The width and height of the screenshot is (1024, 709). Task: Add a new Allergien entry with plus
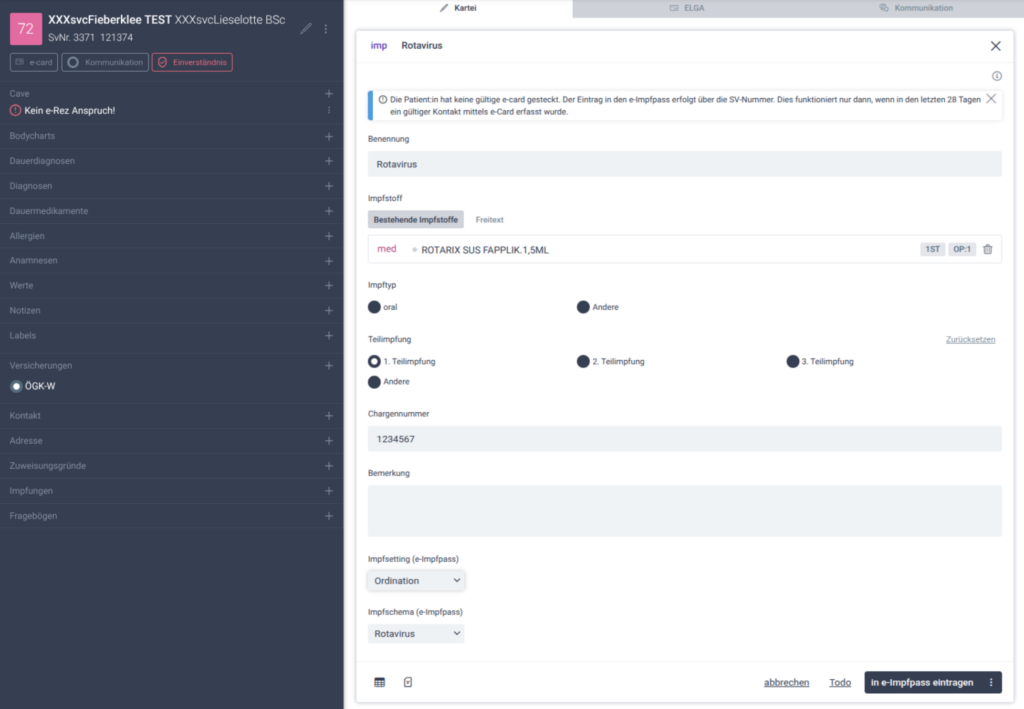pos(328,236)
